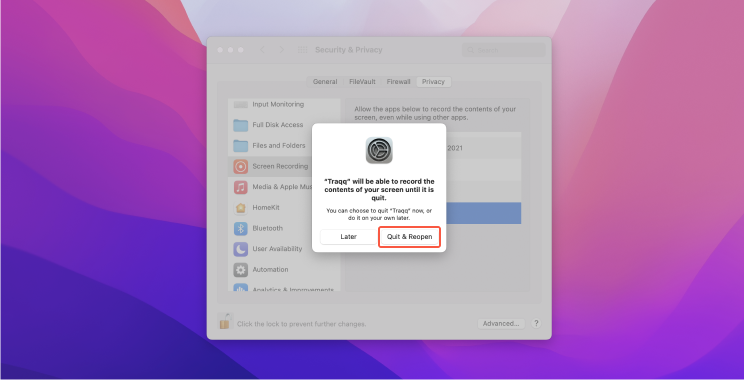Select the Files and Folders icon
Viewport: 744px width, 380px height.
241,146
